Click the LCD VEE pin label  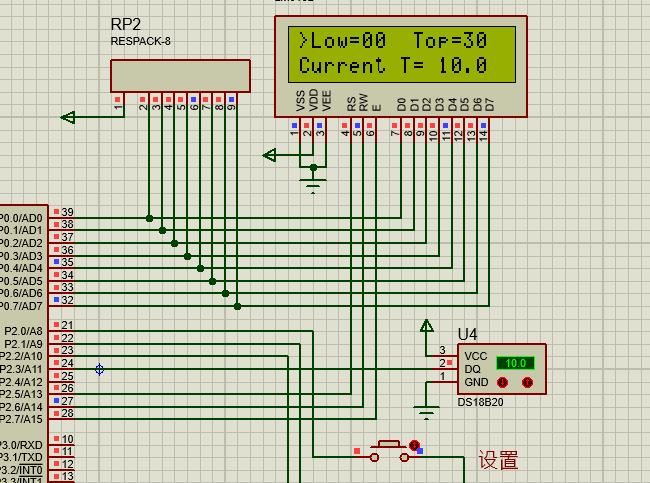tap(326, 101)
